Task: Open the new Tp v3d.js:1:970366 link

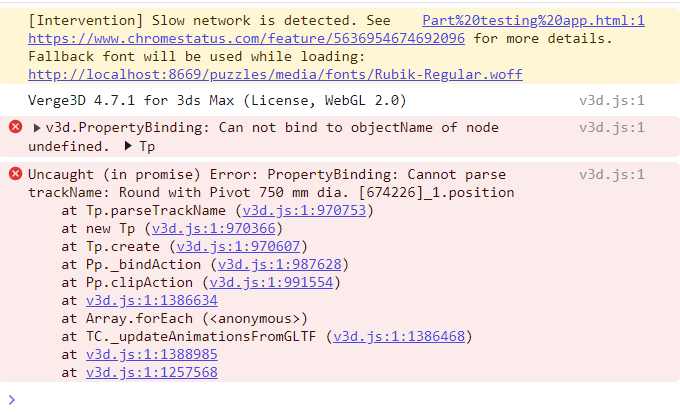Action: point(213,228)
